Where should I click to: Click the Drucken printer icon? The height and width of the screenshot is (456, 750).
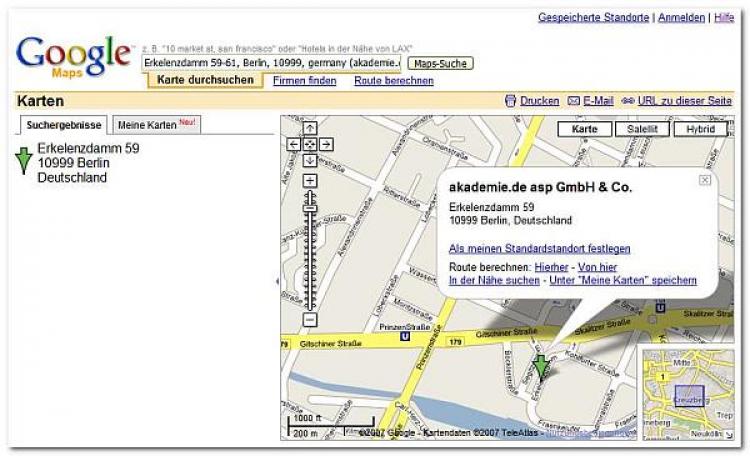point(511,101)
